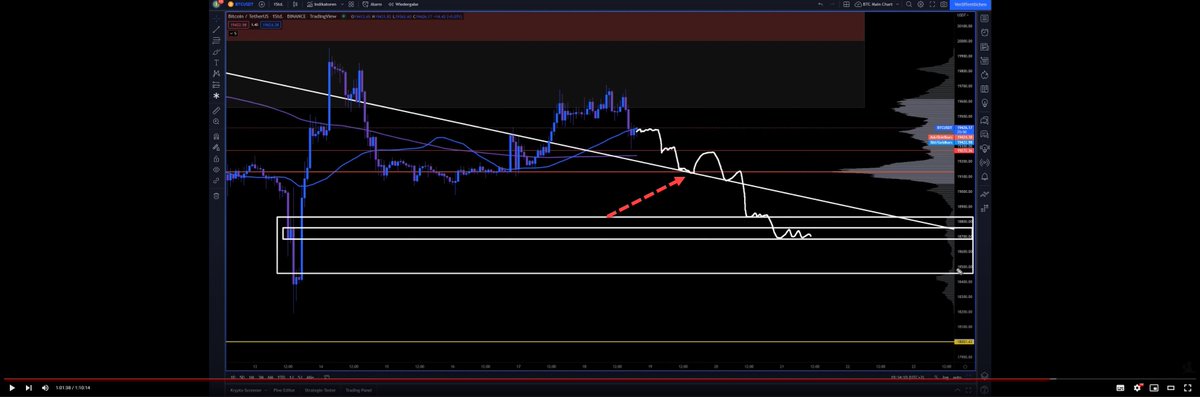1200x397 pixels.
Task: Mute the video volume
Action: click(x=45, y=387)
